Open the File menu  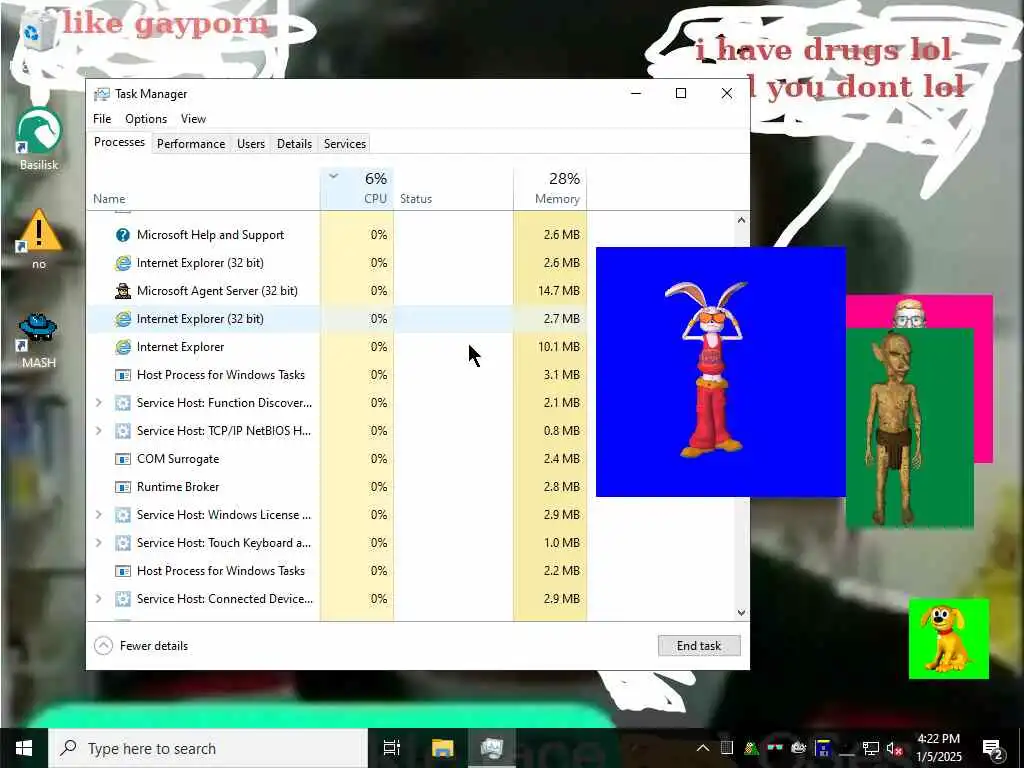[x=102, y=119]
